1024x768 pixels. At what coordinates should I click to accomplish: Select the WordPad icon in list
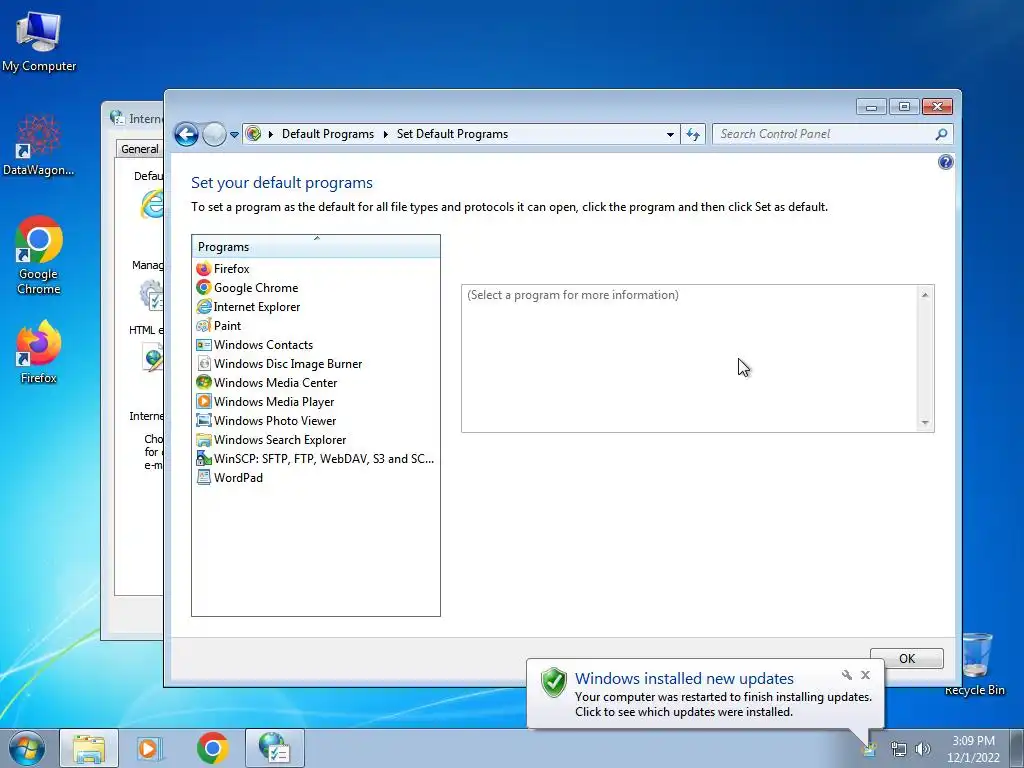(204, 477)
